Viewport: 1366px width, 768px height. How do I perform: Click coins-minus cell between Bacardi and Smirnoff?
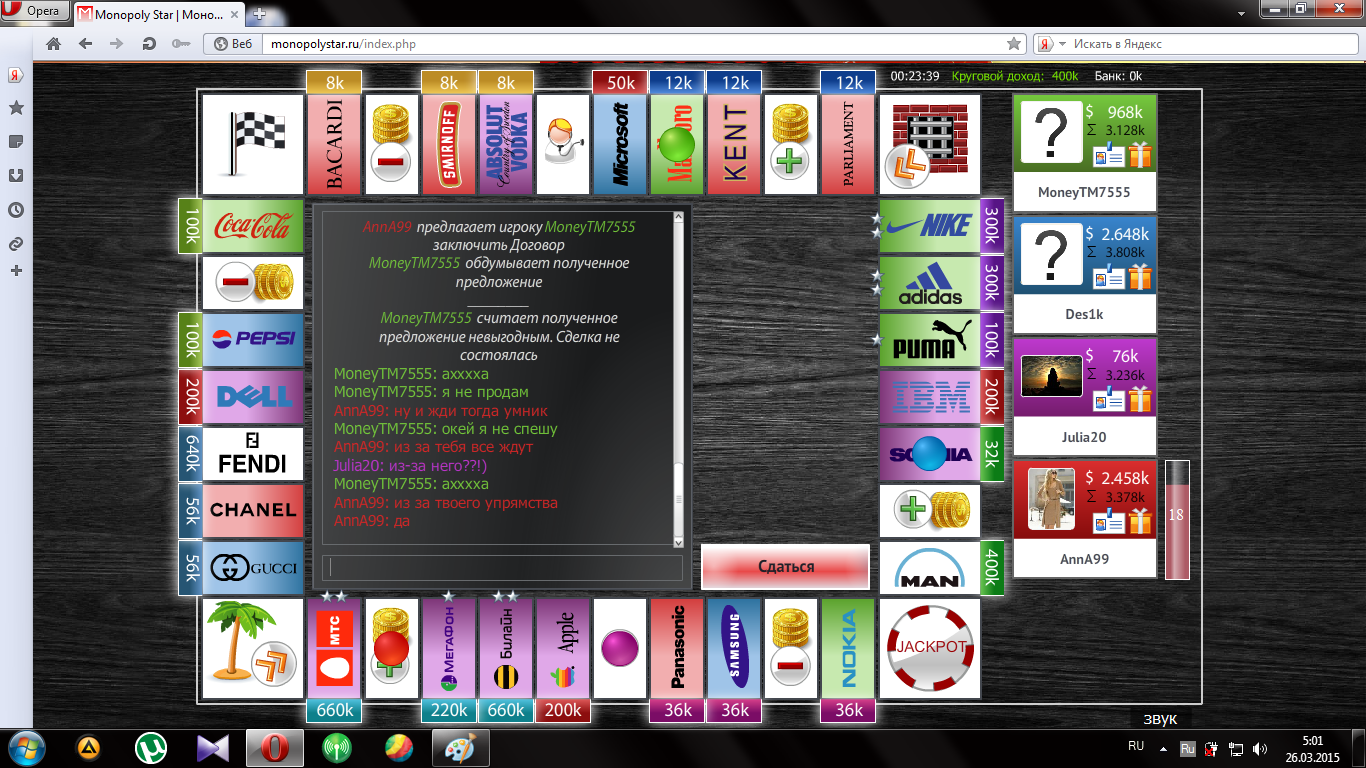(391, 144)
